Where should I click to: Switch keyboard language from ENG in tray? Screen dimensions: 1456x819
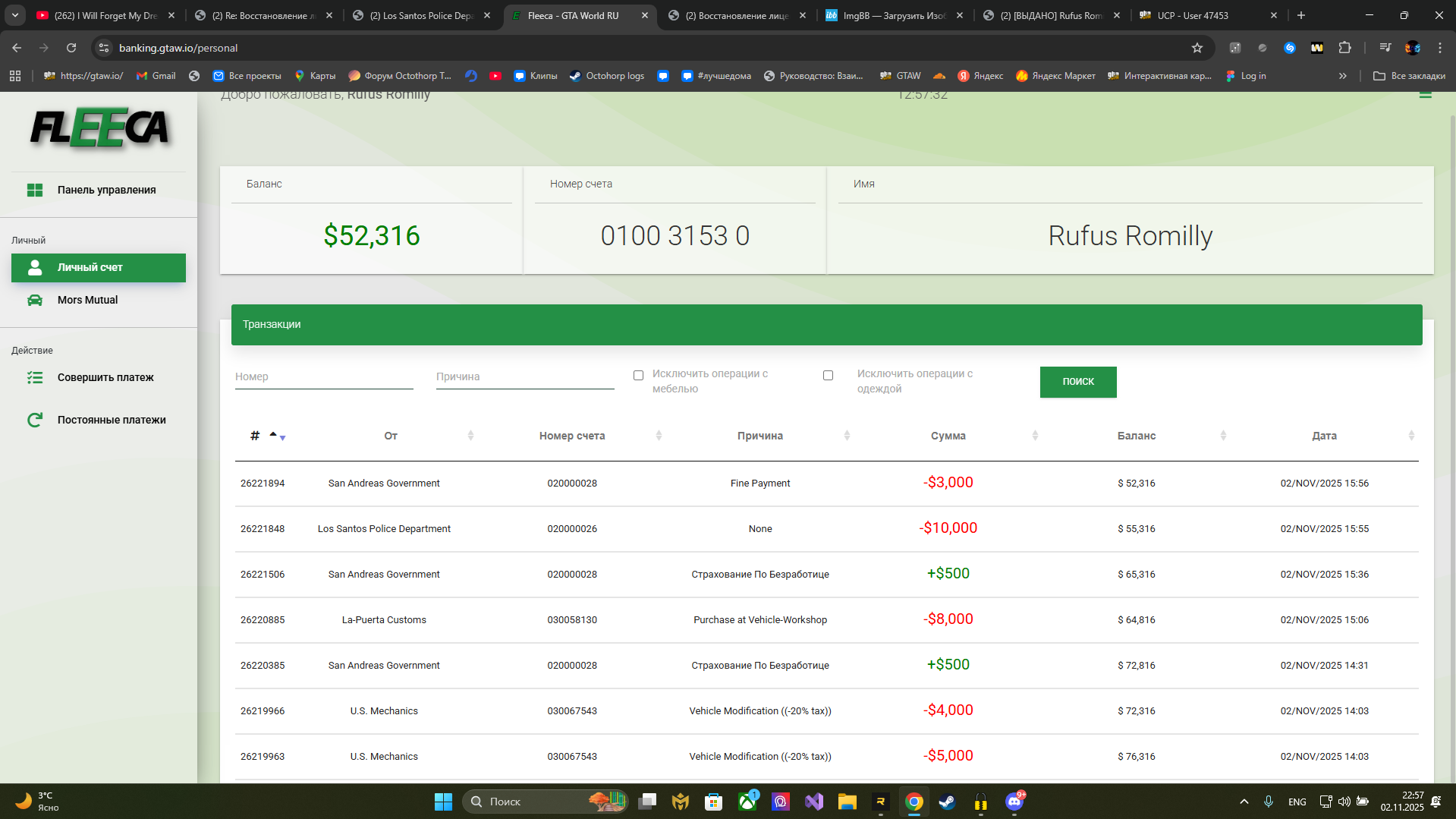click(x=1297, y=802)
